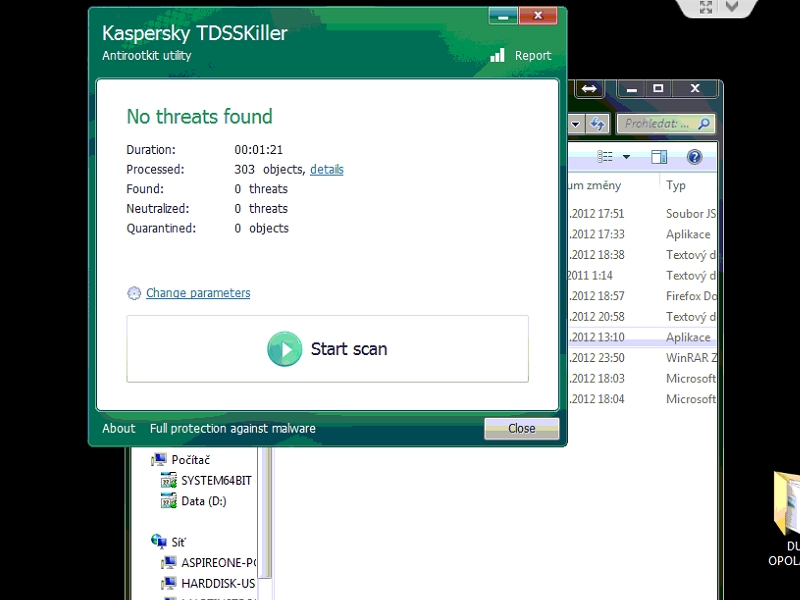Select the text document row dated 20:58
800x600 pixels.
tap(642, 317)
